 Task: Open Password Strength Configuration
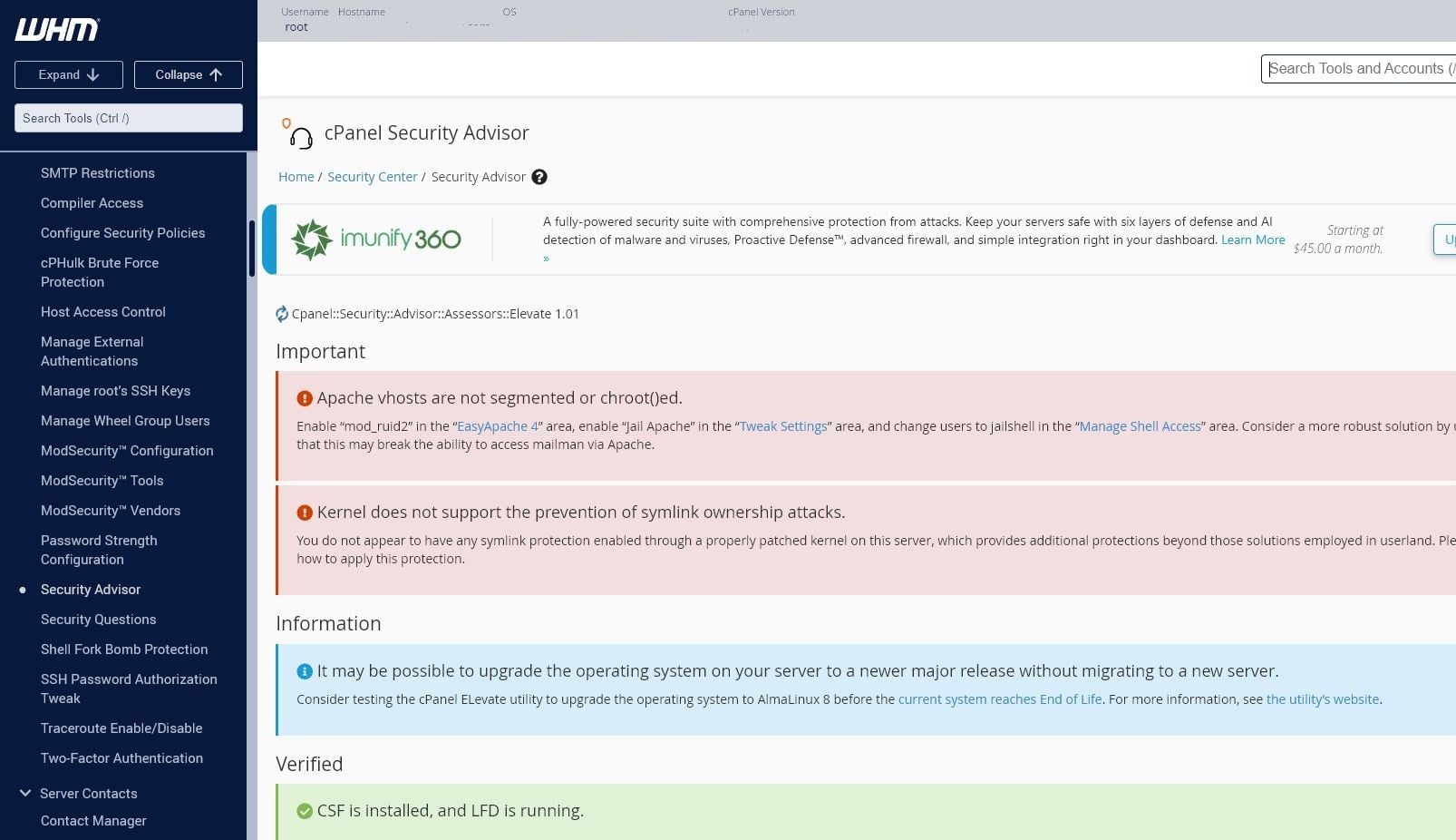click(99, 550)
